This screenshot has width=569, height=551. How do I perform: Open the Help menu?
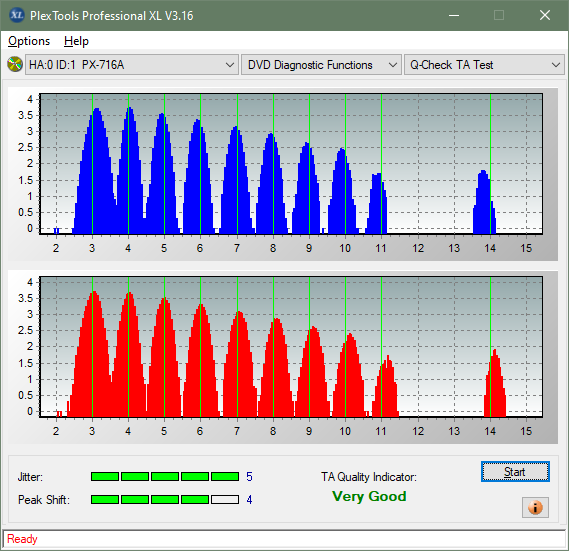pos(76,41)
